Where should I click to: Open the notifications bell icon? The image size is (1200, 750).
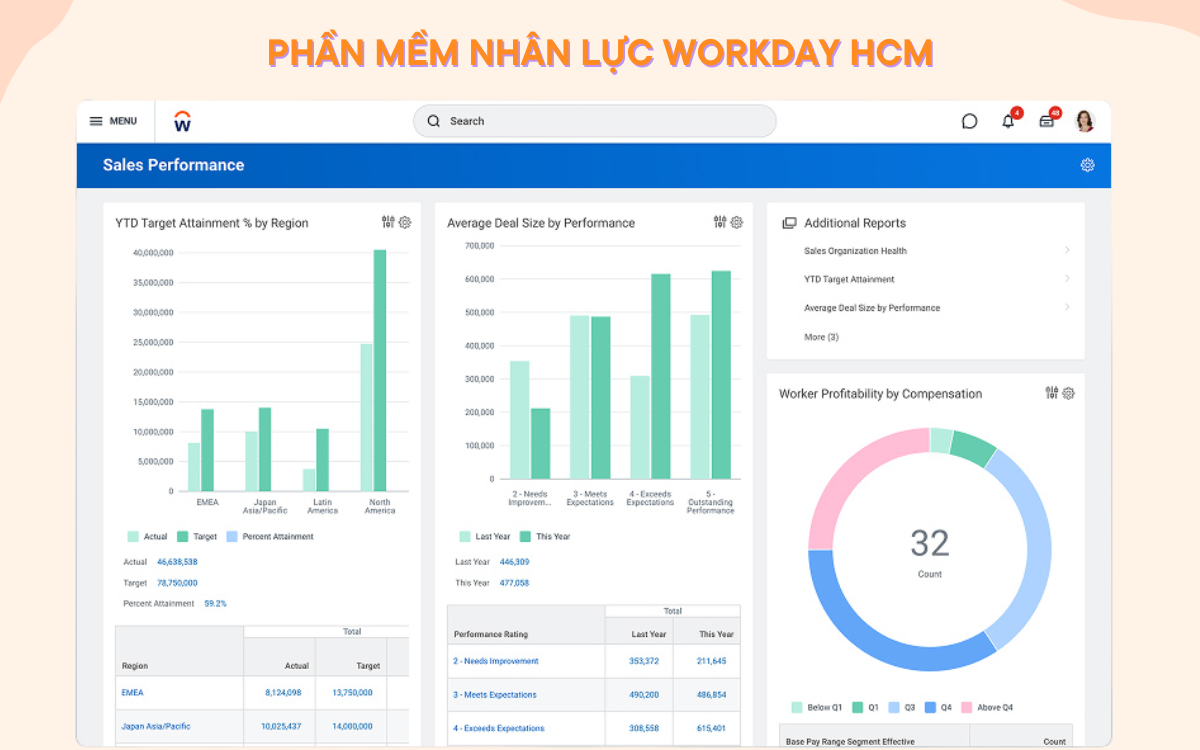pyautogui.click(x=1008, y=121)
